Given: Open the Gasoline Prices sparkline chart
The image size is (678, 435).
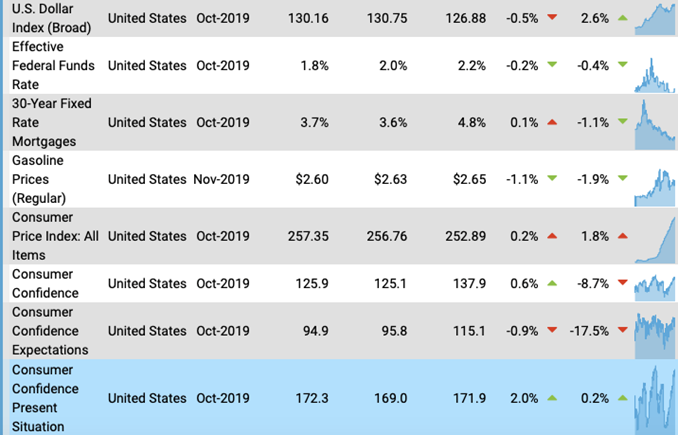Looking at the screenshot, I should [x=655, y=188].
